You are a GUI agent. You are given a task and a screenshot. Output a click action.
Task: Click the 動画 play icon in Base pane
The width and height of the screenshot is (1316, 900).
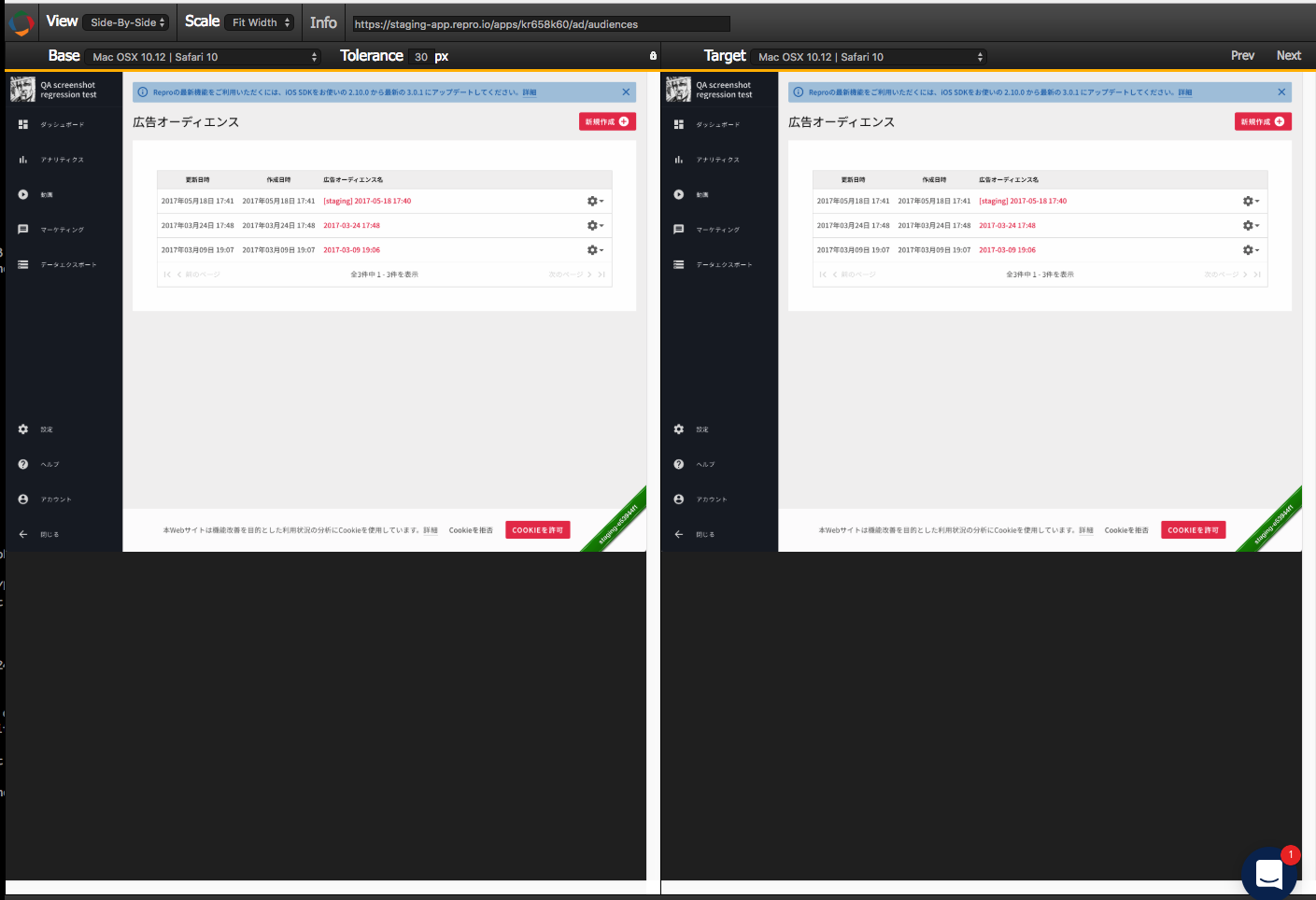click(x=23, y=194)
